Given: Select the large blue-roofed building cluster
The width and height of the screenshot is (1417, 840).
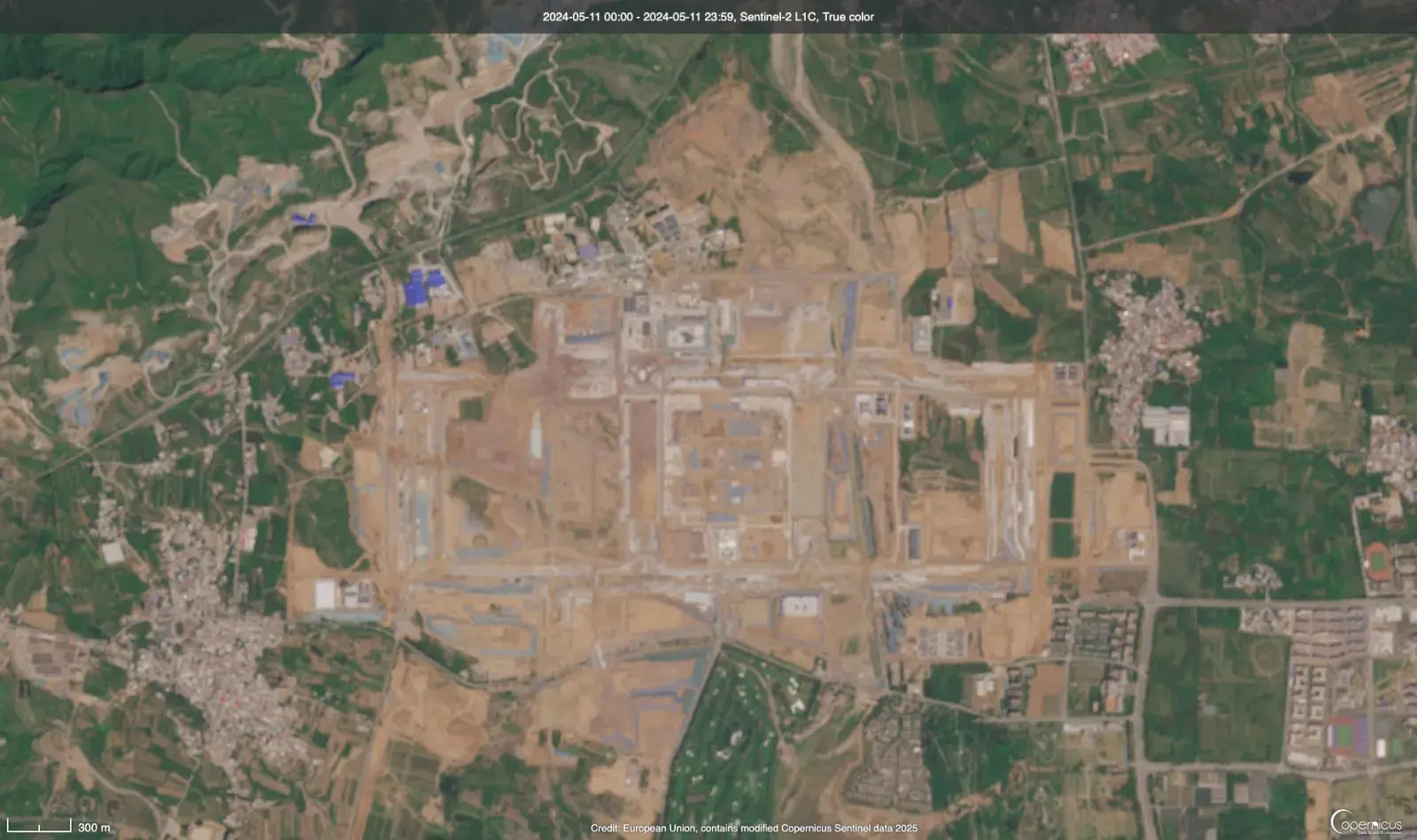Looking at the screenshot, I should [x=423, y=287].
